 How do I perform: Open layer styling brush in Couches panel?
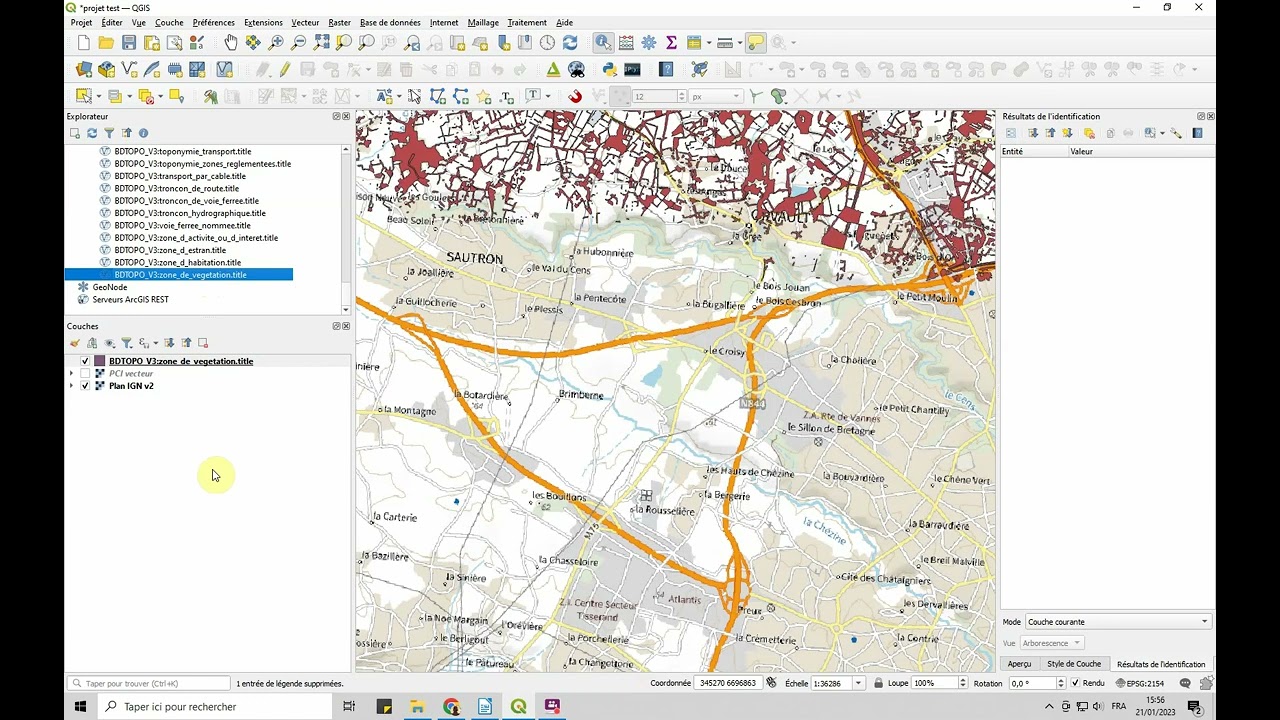(x=75, y=343)
